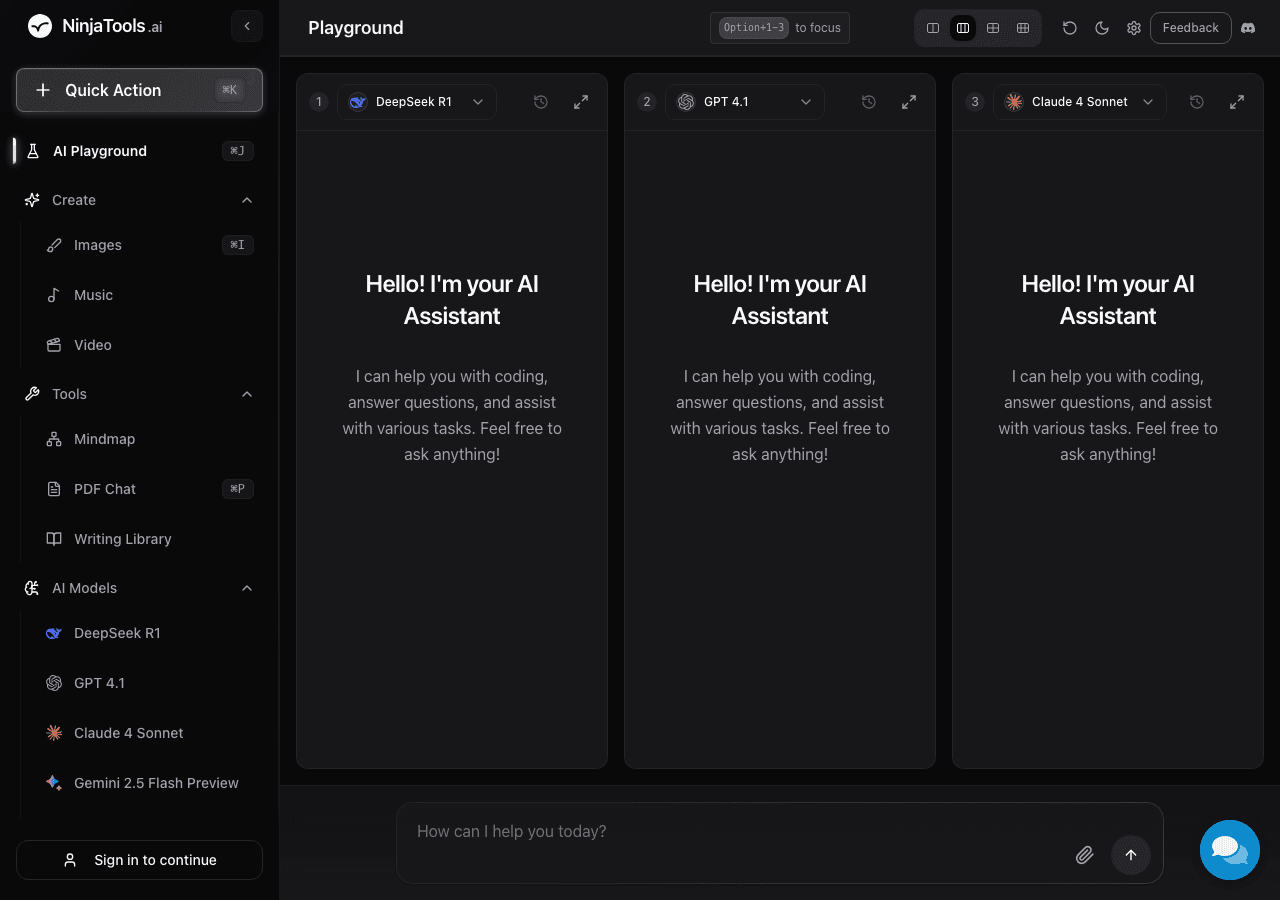Collapse the Tools section
This screenshot has width=1280, height=900.
247,394
